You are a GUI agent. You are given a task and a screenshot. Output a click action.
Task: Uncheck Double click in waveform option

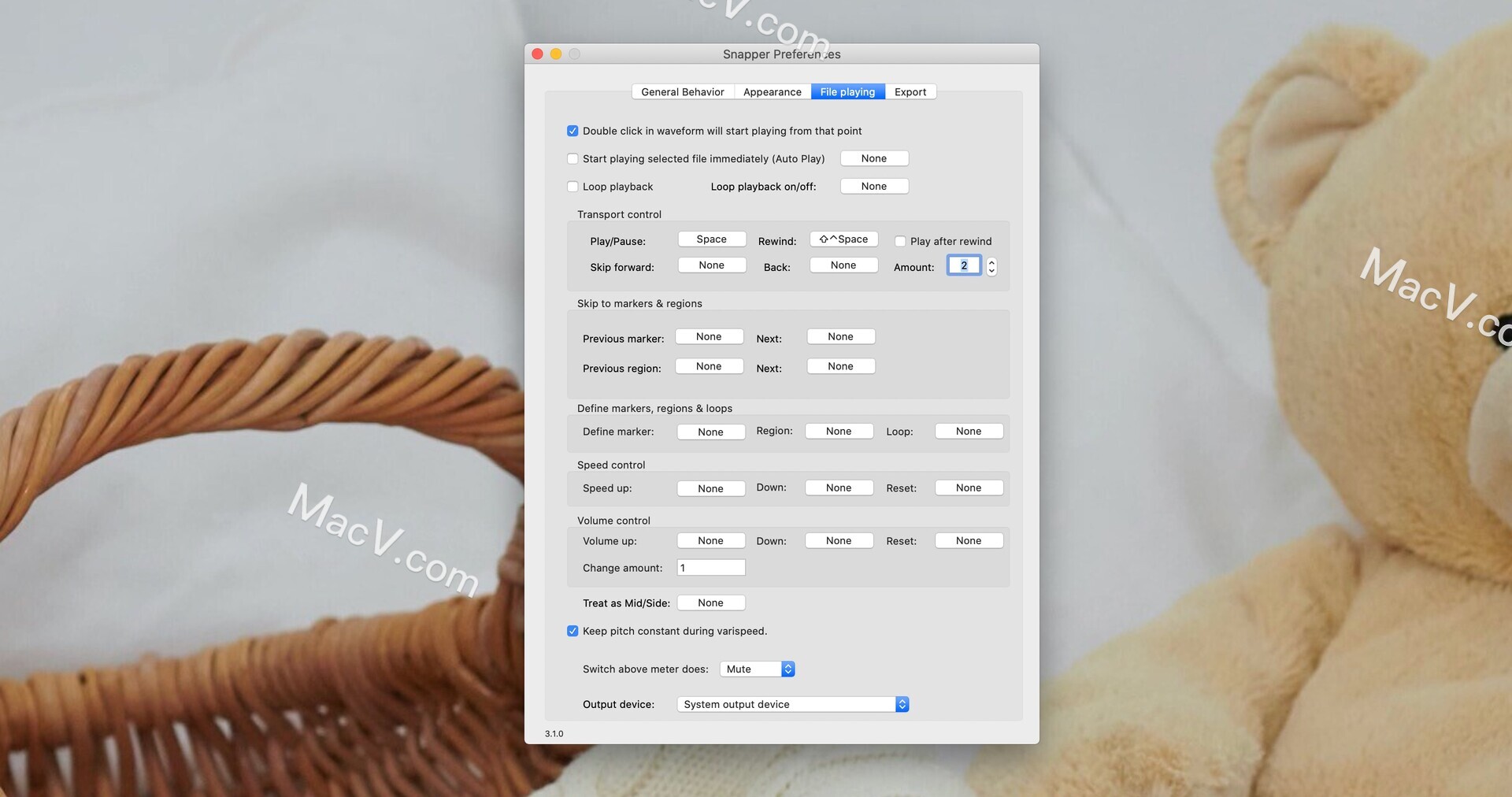(573, 131)
